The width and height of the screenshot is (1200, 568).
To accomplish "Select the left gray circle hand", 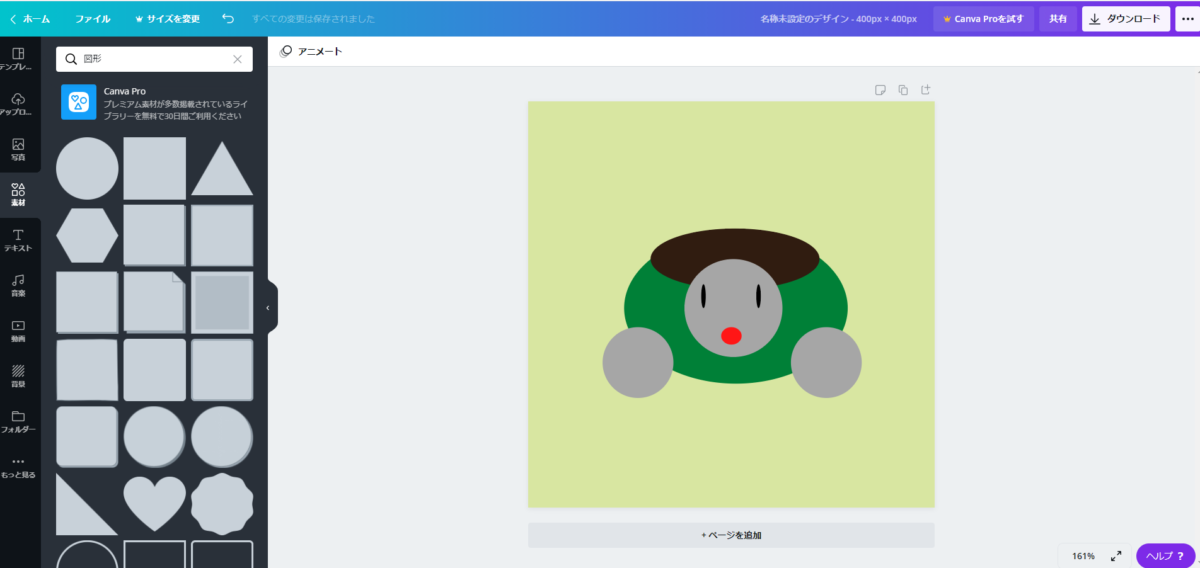I will coord(638,362).
